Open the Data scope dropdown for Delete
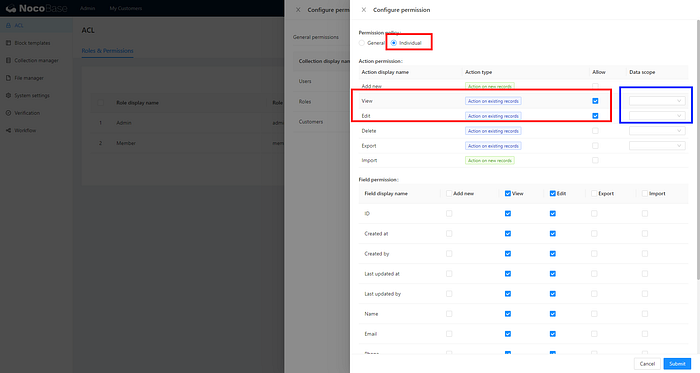 [657, 131]
